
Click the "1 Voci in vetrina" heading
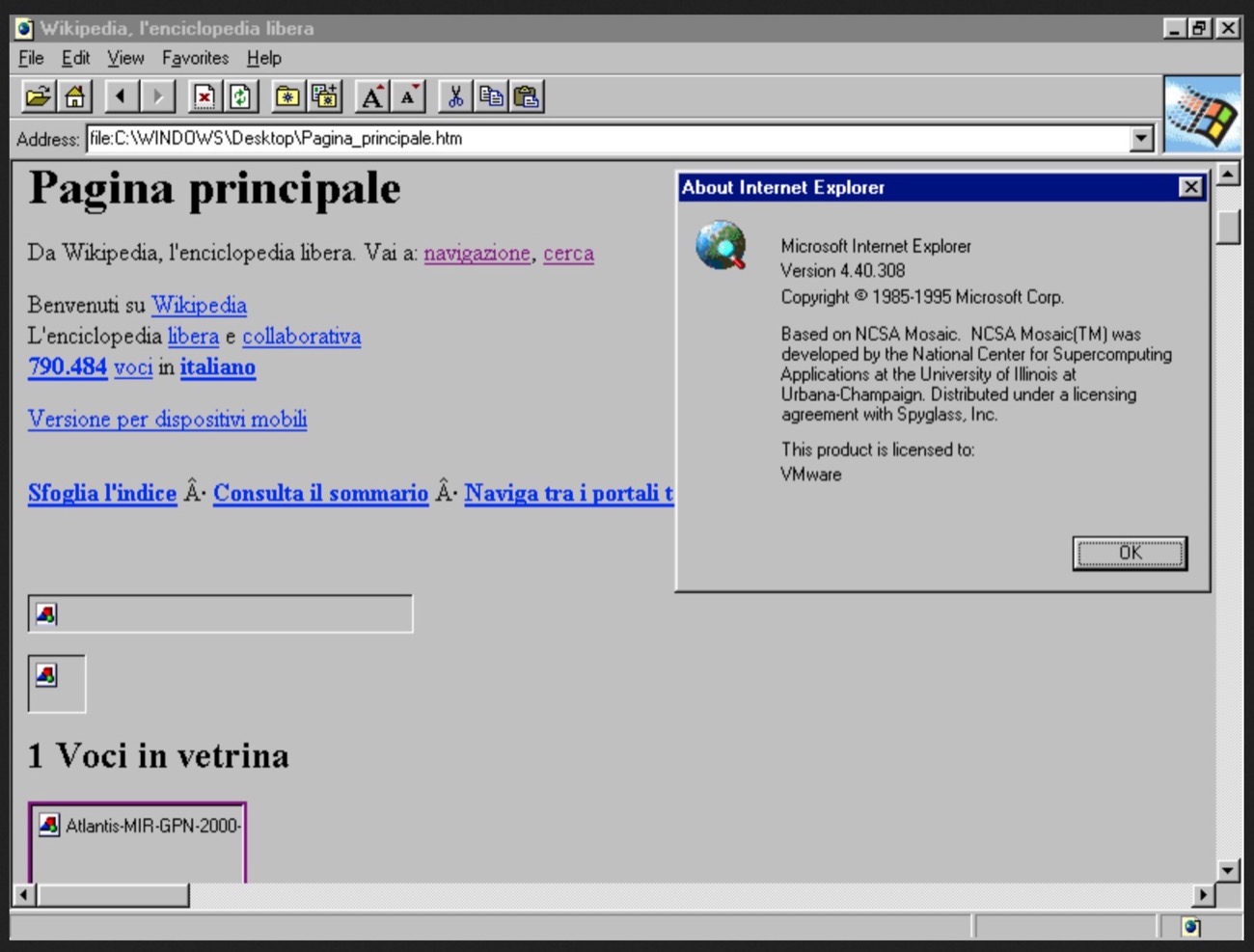point(158,756)
